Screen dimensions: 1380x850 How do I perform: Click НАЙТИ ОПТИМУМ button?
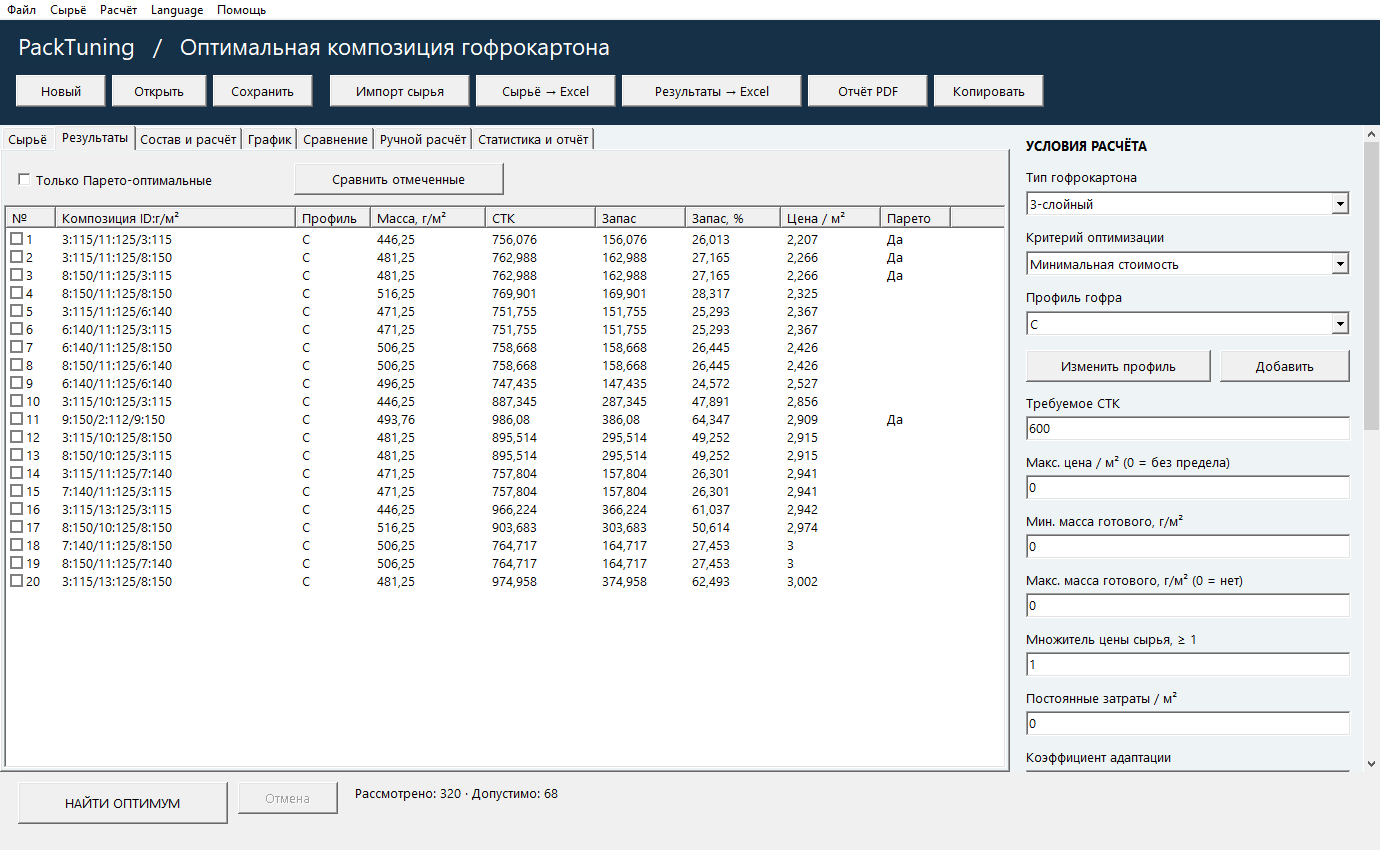(x=123, y=803)
